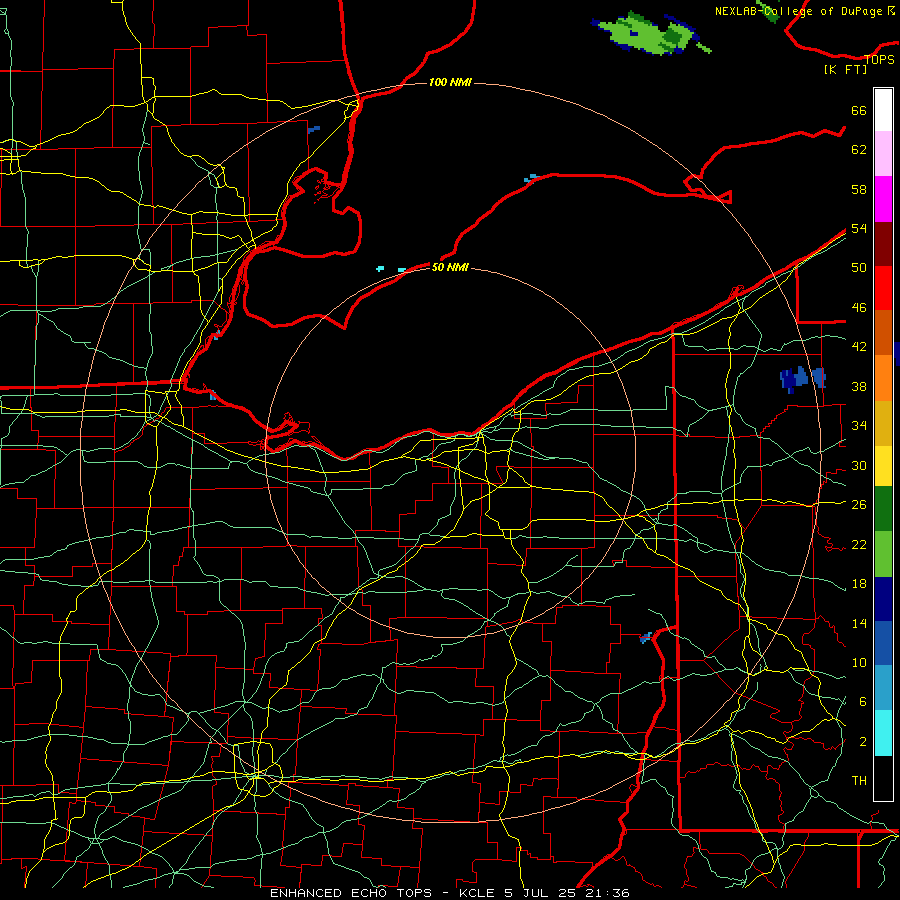Select the legend value 6
This screenshot has width=900, height=900.
pos(862,702)
